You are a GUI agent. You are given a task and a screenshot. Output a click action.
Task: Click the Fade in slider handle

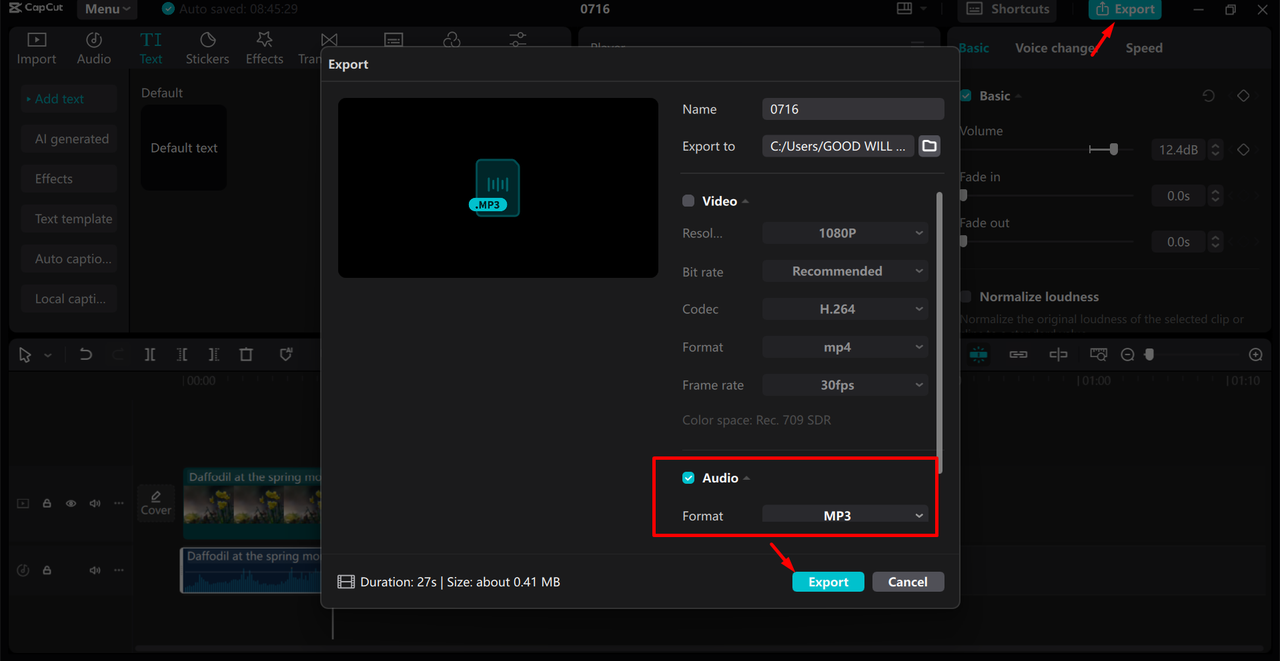coord(964,195)
